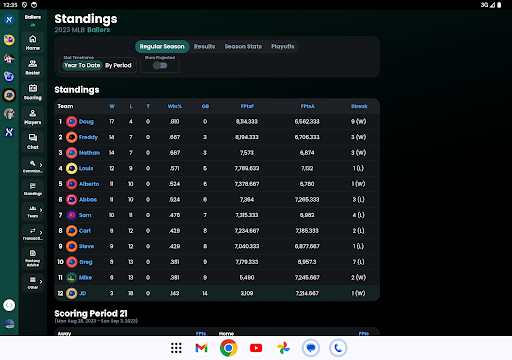The width and height of the screenshot is (512, 360).
Task: Open the Players section
Action: point(33,117)
